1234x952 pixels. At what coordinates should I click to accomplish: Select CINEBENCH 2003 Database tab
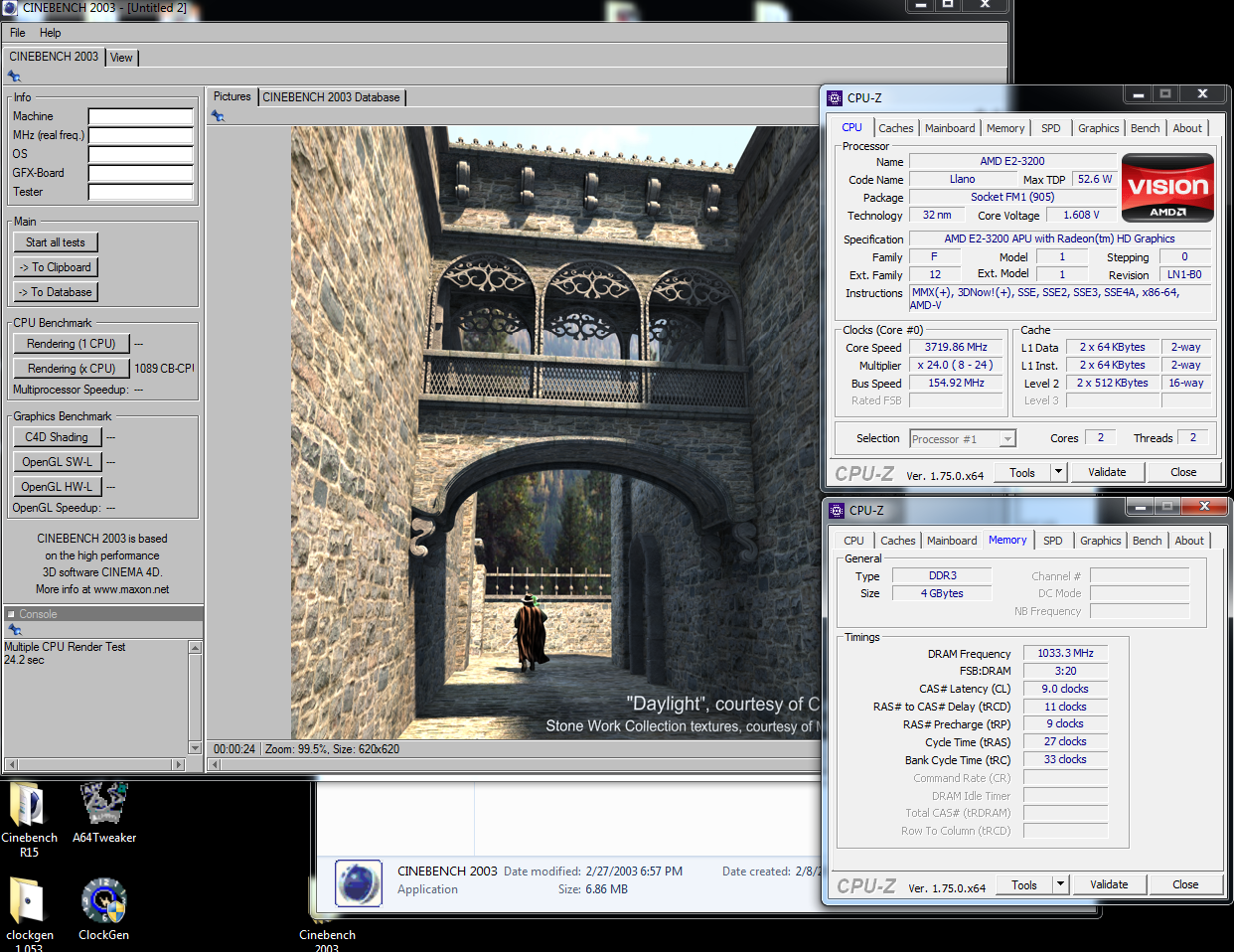tap(331, 97)
